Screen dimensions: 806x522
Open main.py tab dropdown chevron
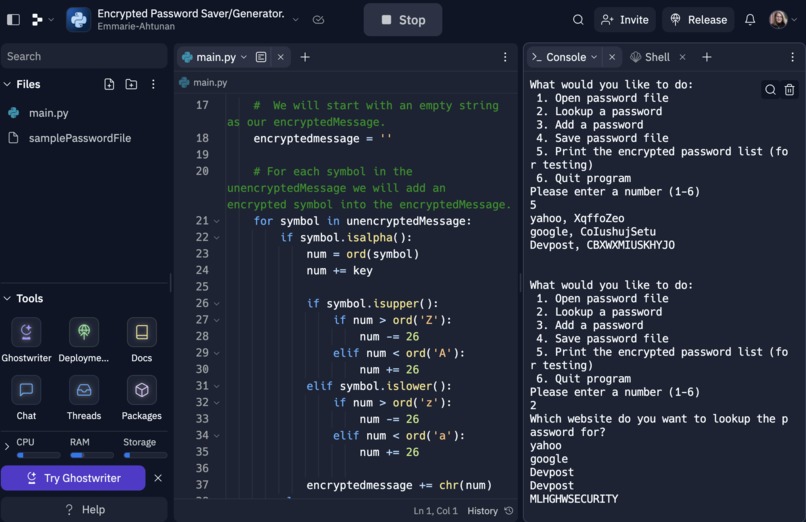pyautogui.click(x=244, y=57)
